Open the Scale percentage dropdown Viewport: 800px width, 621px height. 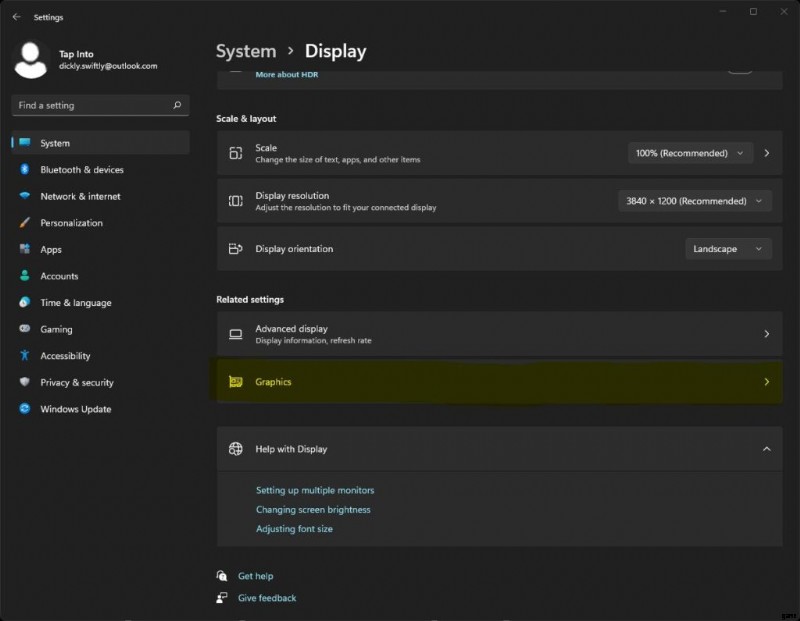(690, 153)
